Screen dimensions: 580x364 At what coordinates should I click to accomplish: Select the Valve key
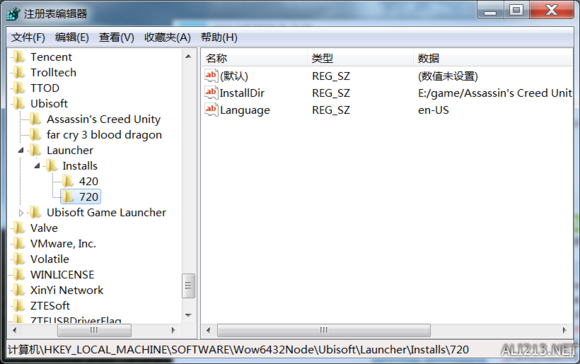pos(44,228)
